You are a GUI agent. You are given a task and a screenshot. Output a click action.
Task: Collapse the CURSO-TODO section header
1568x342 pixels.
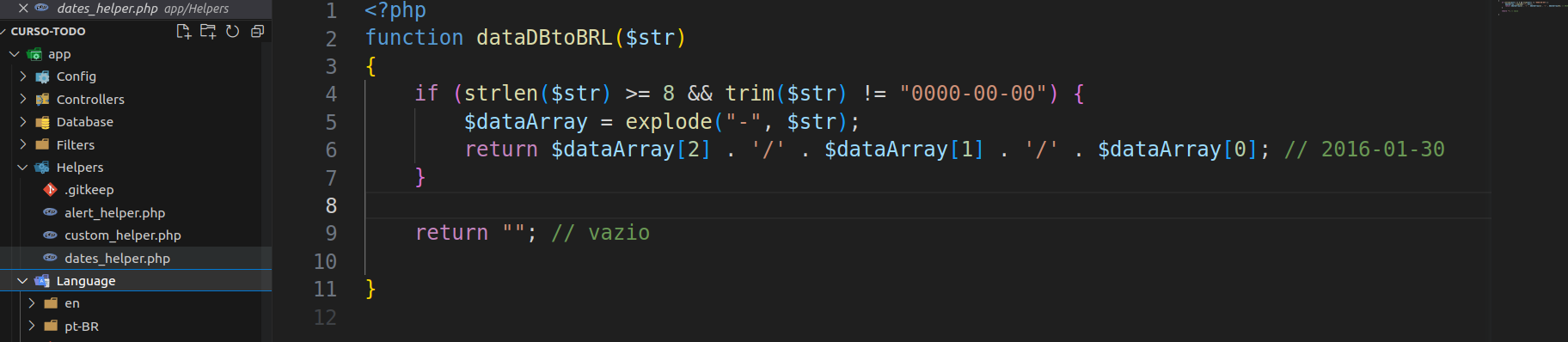pyautogui.click(x=47, y=31)
